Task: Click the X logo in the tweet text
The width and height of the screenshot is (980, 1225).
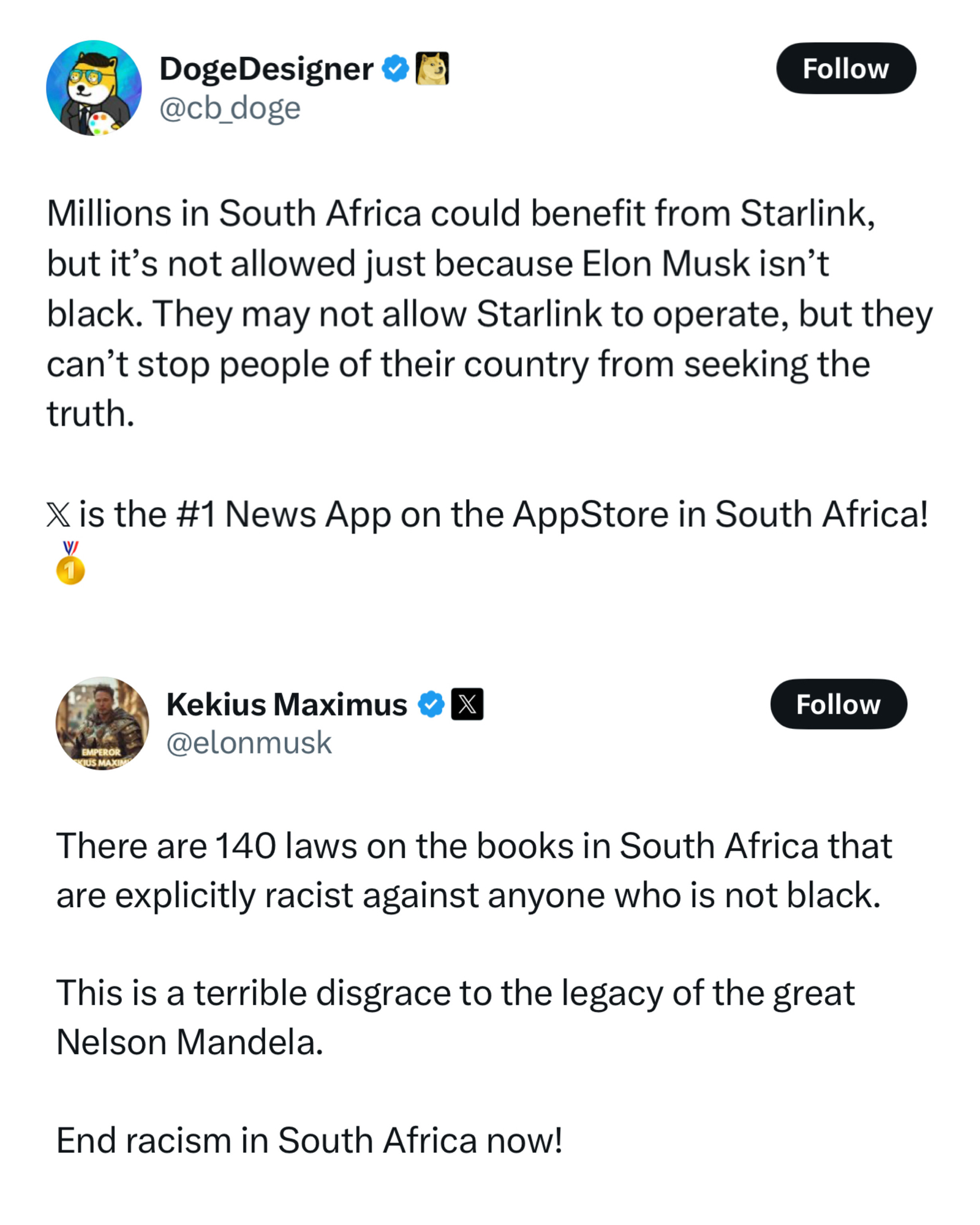Action: click(59, 514)
